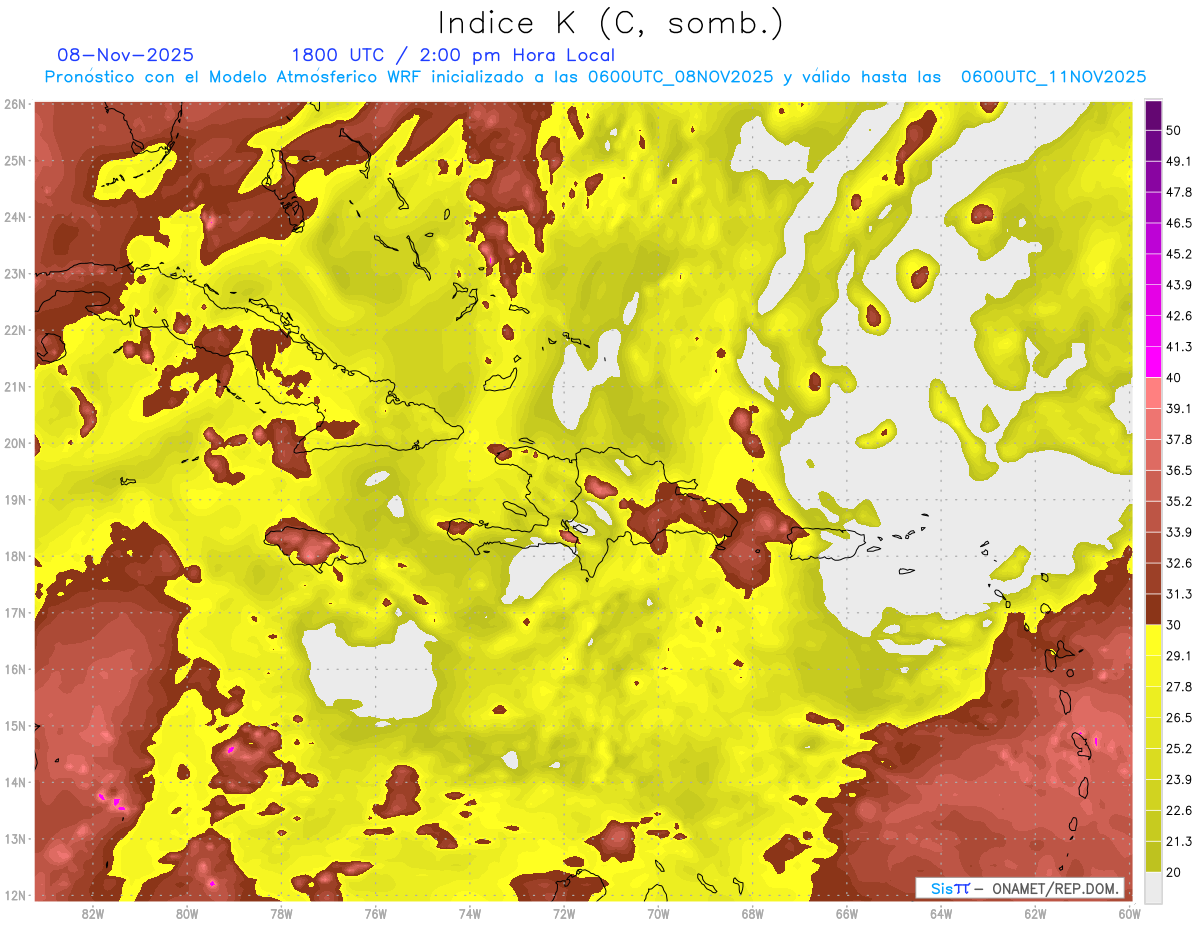Click the color scale value 39.1
The height and width of the screenshot is (927, 1200).
pyautogui.click(x=1179, y=409)
